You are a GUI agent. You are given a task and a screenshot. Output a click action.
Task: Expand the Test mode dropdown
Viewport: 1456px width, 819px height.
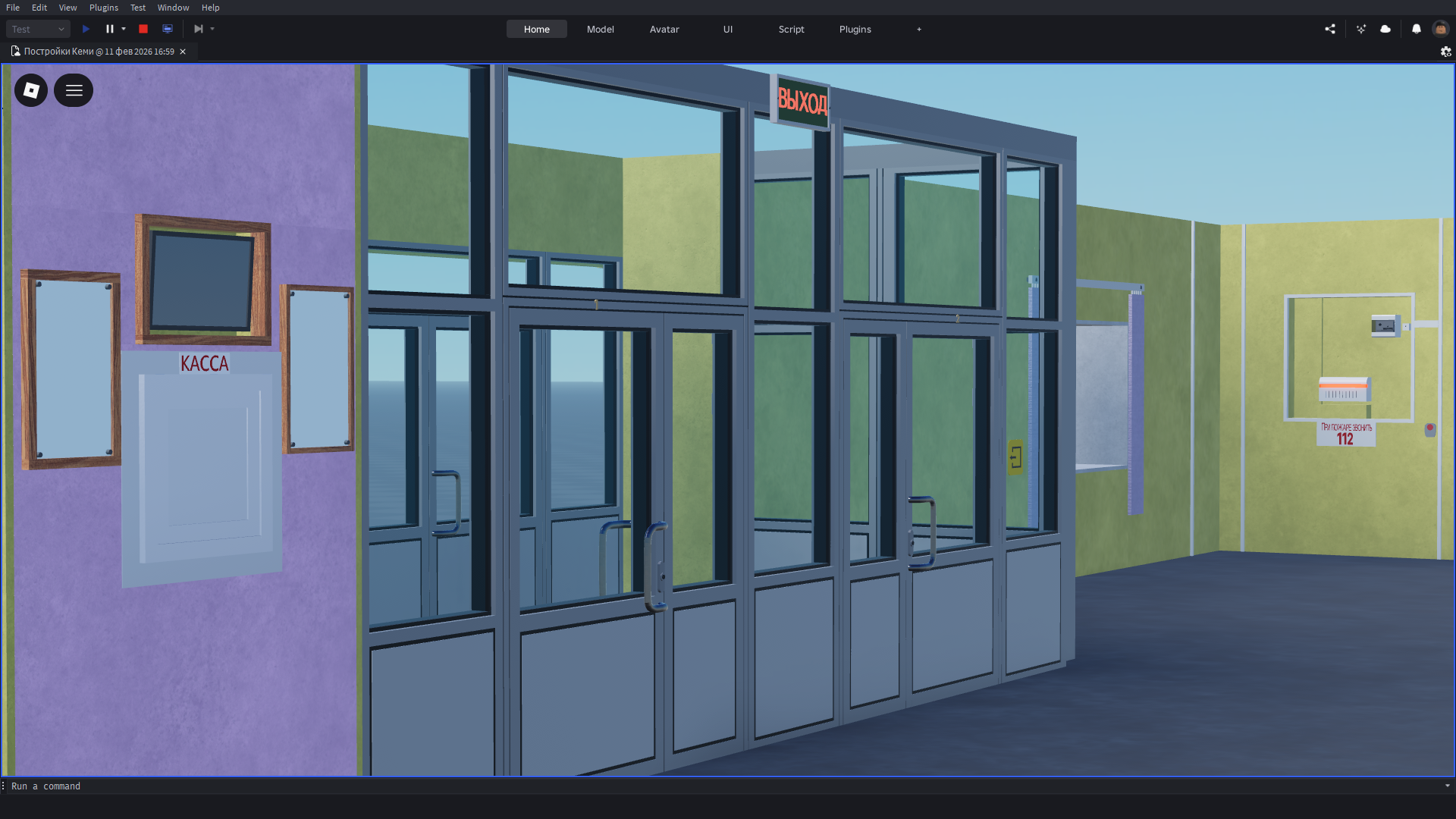pos(38,29)
